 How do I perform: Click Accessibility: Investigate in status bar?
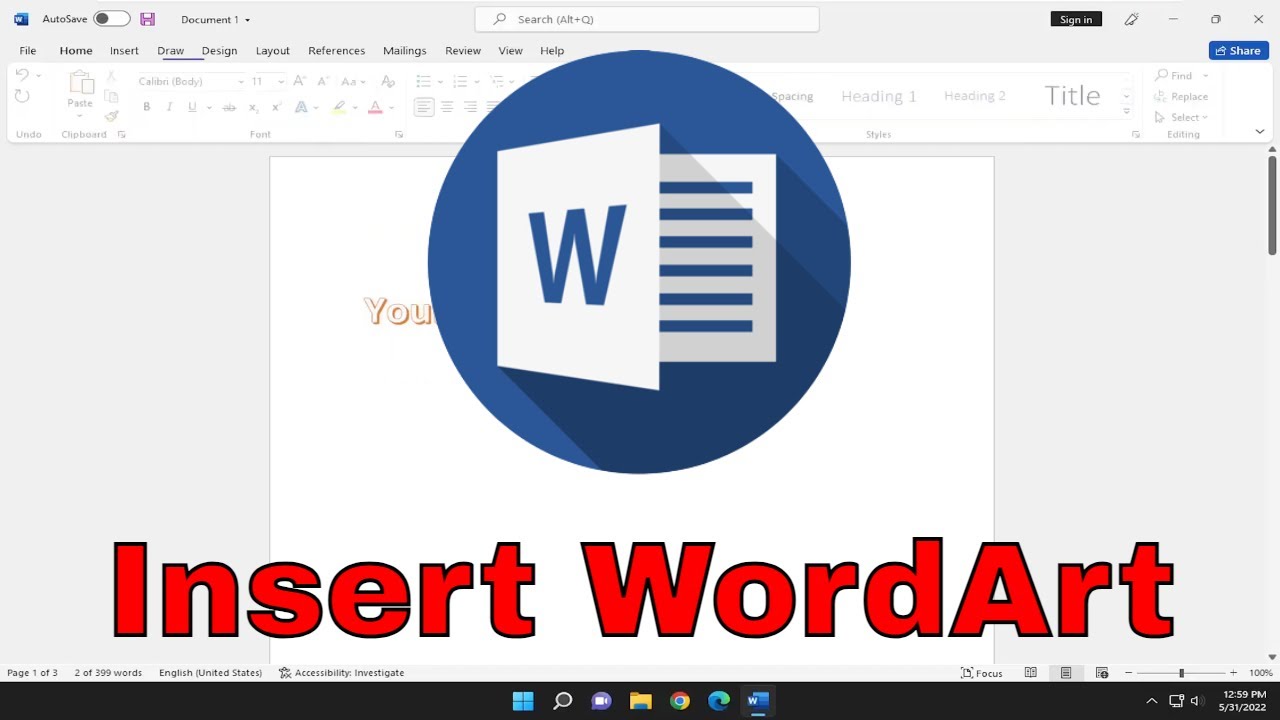pyautogui.click(x=342, y=673)
